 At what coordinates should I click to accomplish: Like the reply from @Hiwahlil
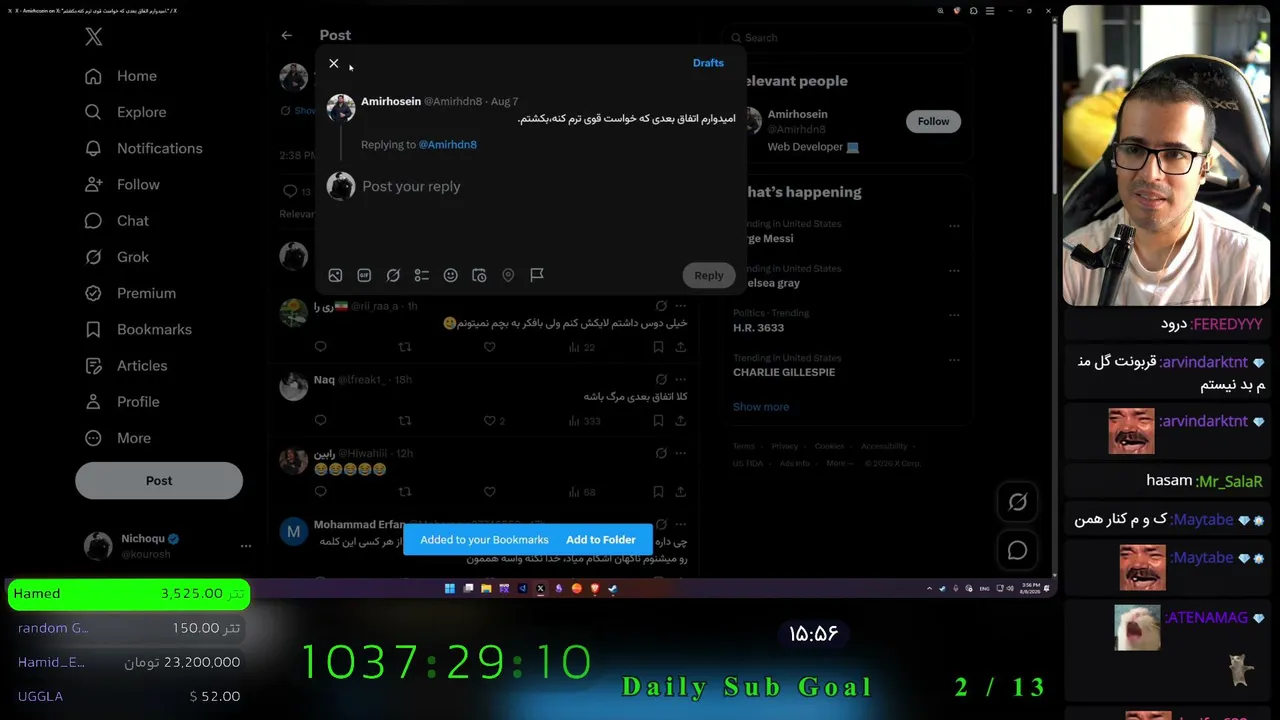[490, 492]
